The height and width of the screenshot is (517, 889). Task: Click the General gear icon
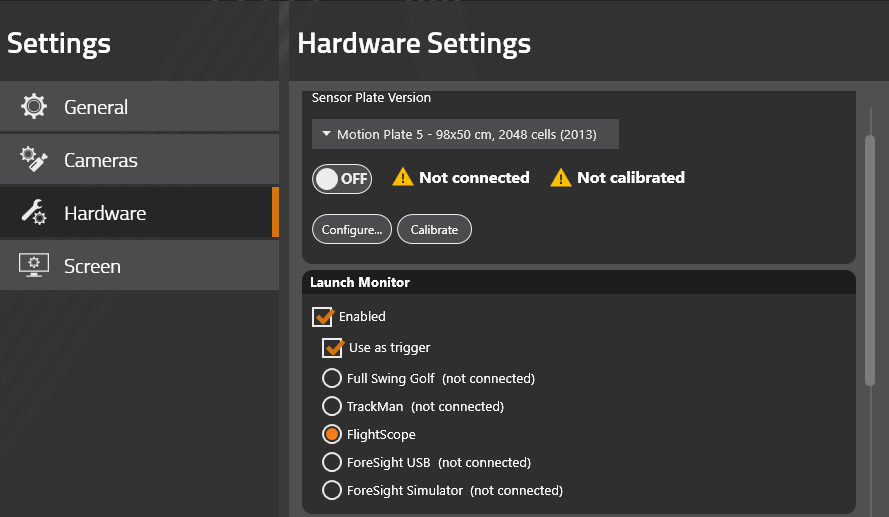pyautogui.click(x=34, y=106)
